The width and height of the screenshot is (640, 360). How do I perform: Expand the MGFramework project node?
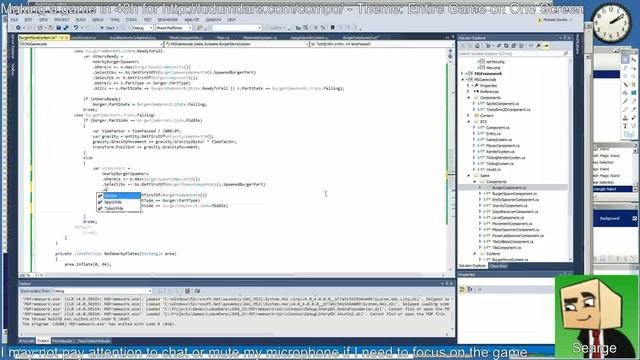[x=462, y=73]
